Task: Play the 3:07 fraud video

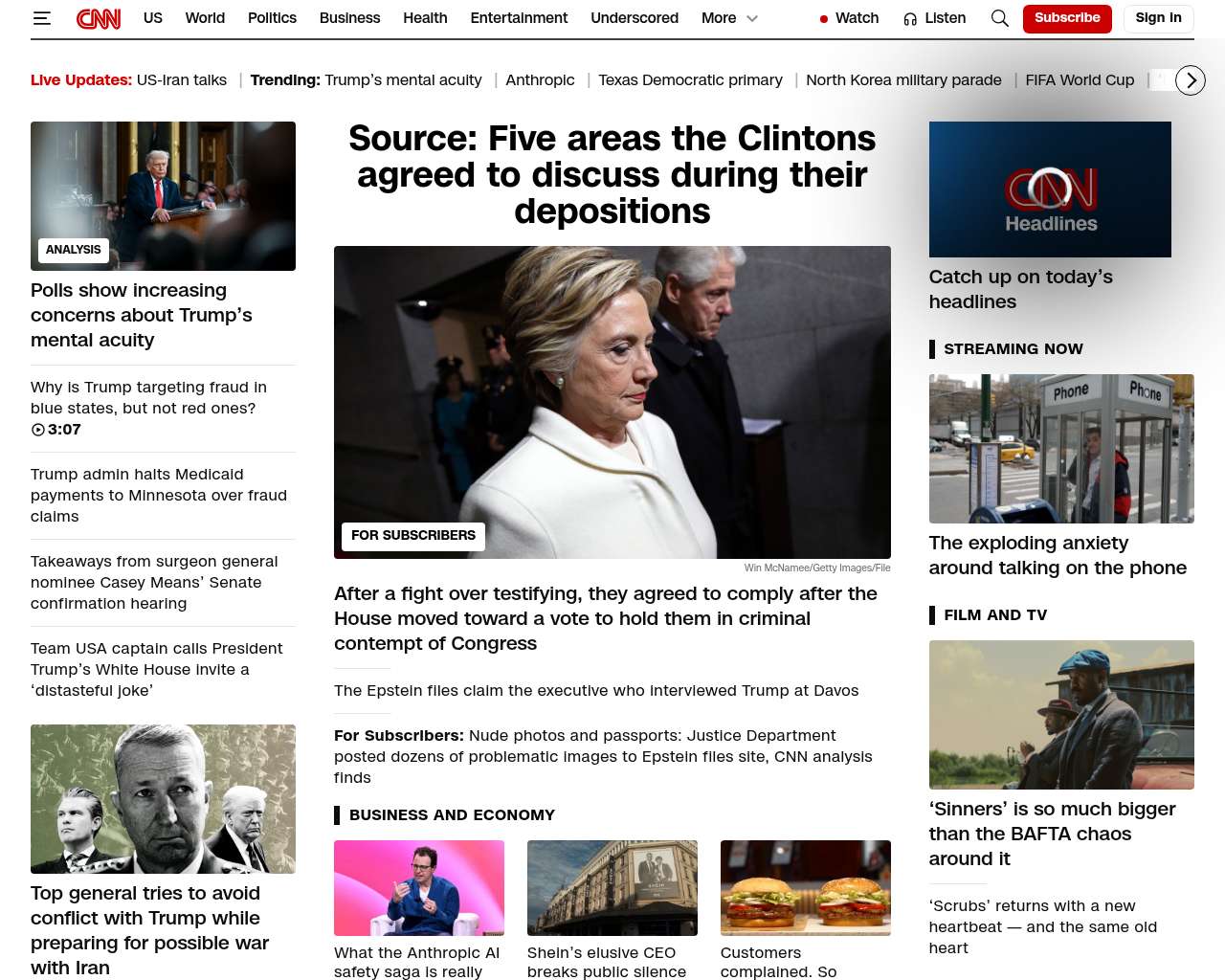Action: [56, 430]
